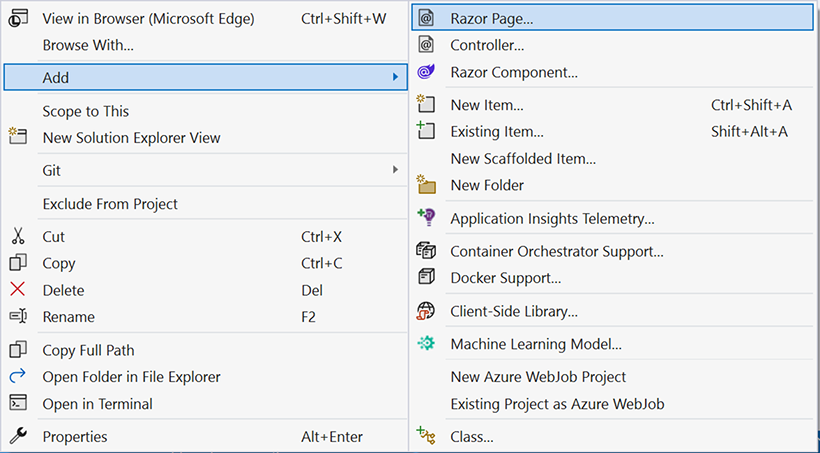Viewport: 820px width, 453px height.
Task: Click the Docker Support icon
Action: 426,277
